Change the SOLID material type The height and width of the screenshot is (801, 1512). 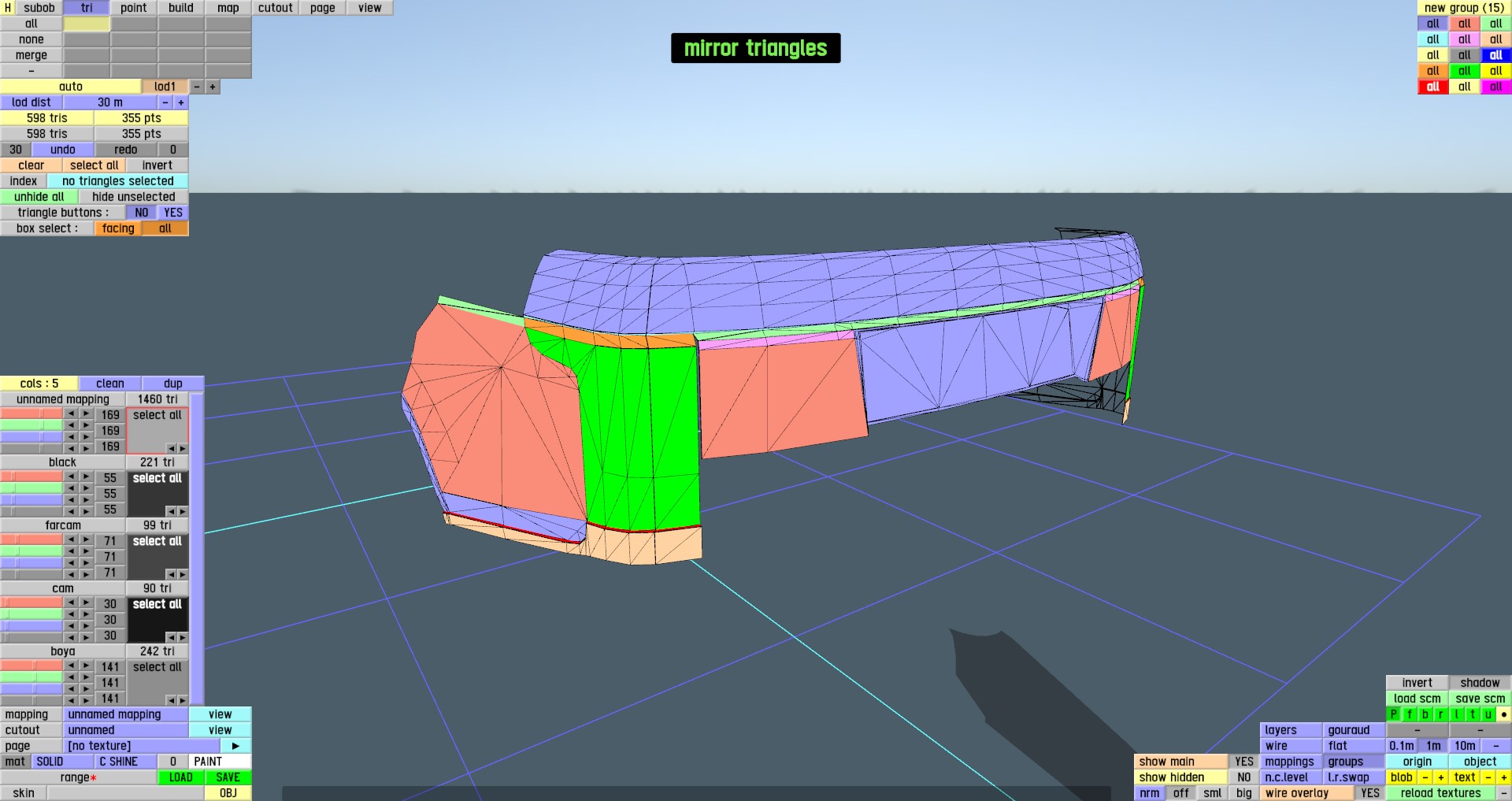(63, 762)
